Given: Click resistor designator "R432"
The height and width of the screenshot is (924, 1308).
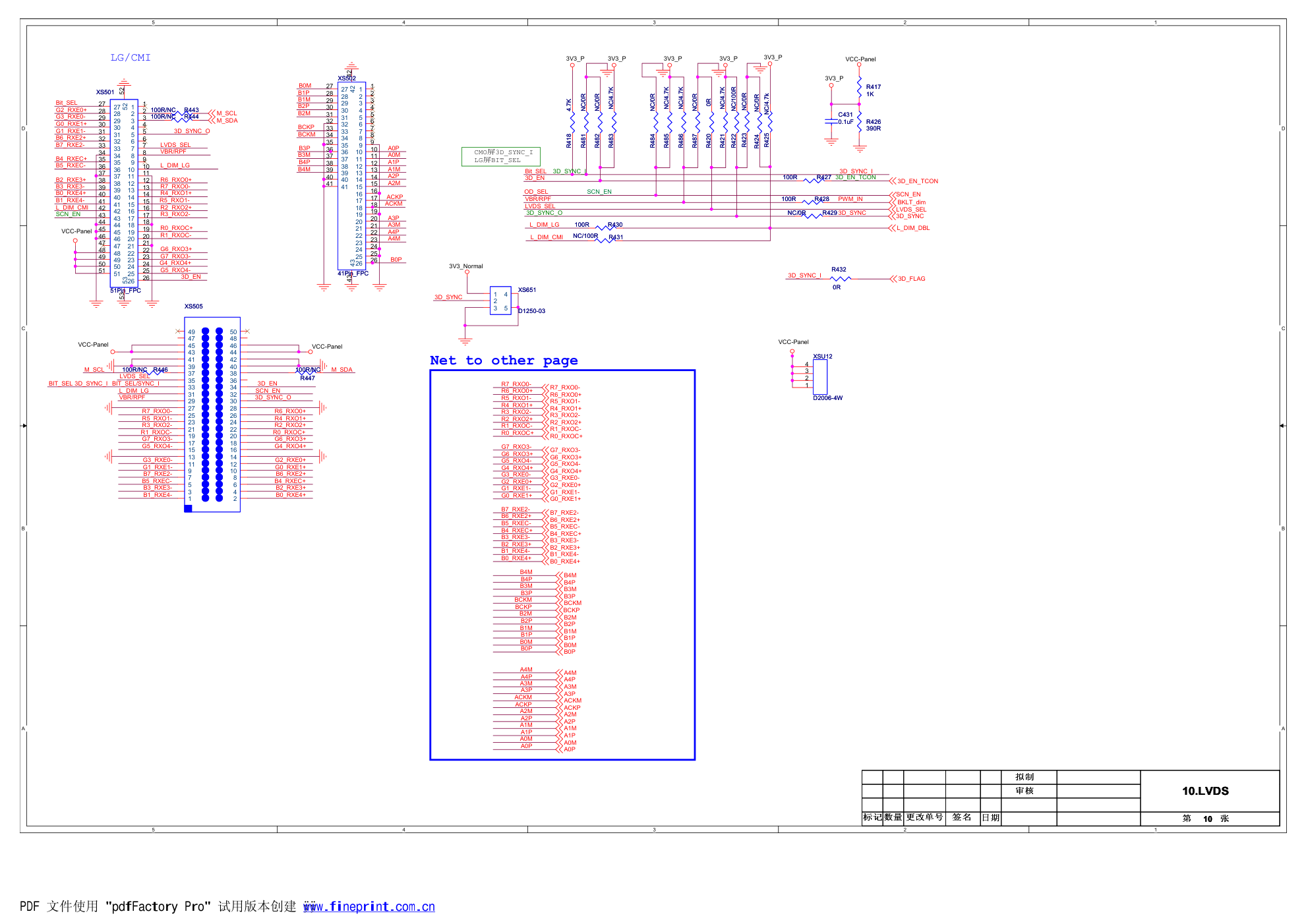Looking at the screenshot, I should 839,270.
